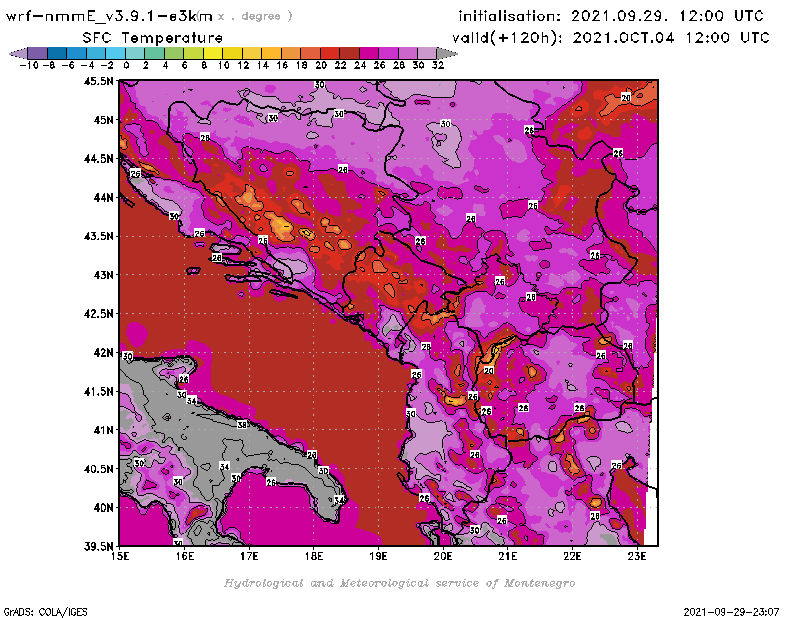Click the '24' legend scale number
The image size is (800, 618).
(360, 65)
